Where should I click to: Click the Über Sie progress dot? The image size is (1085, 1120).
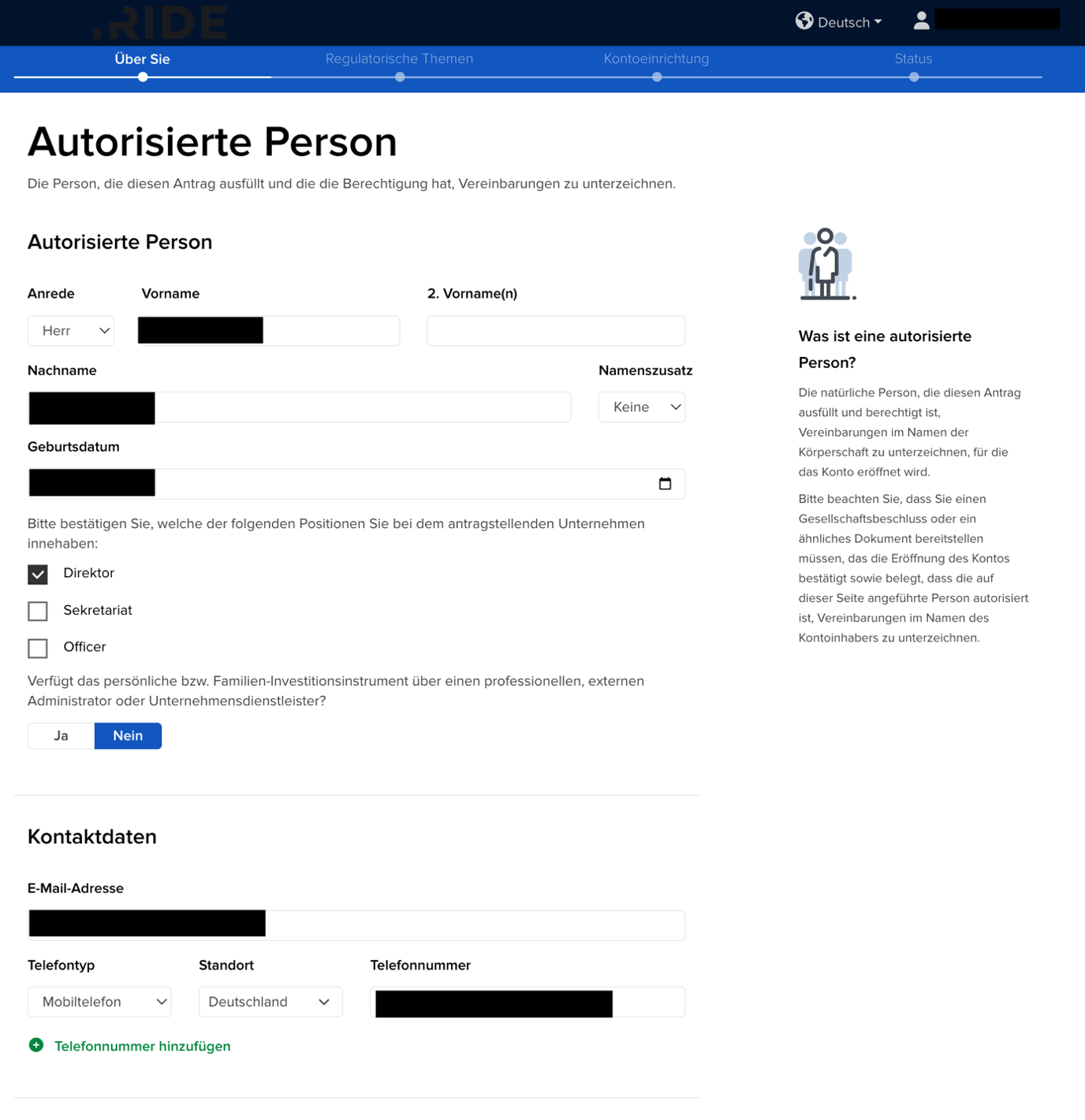coord(142,77)
